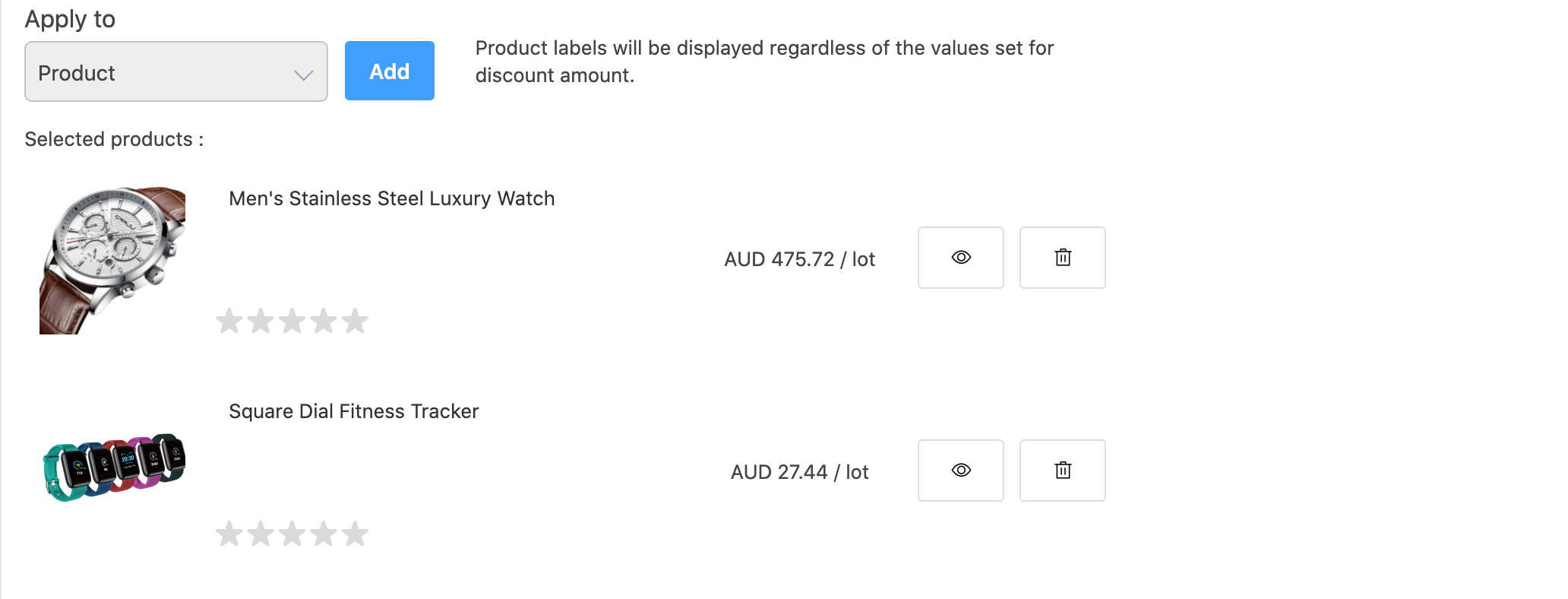Open the Square Dial Fitness Tracker title
Image resolution: width=1568 pixels, height=599 pixels.
[x=353, y=411]
